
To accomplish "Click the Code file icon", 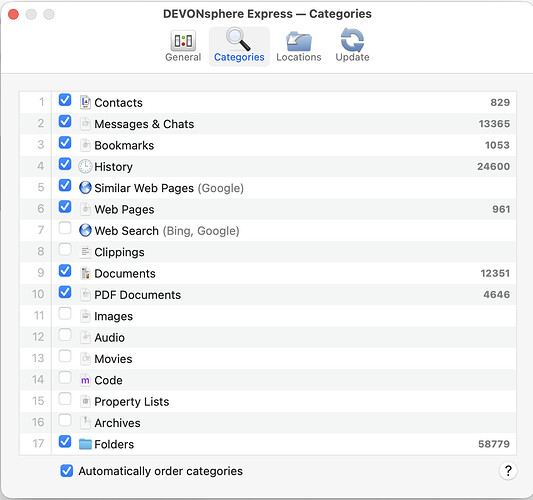I will tap(85, 380).
